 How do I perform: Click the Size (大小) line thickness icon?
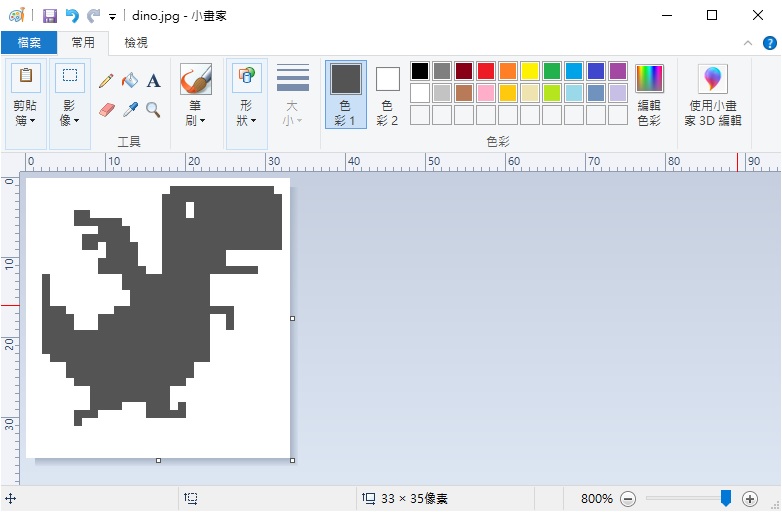point(293,77)
